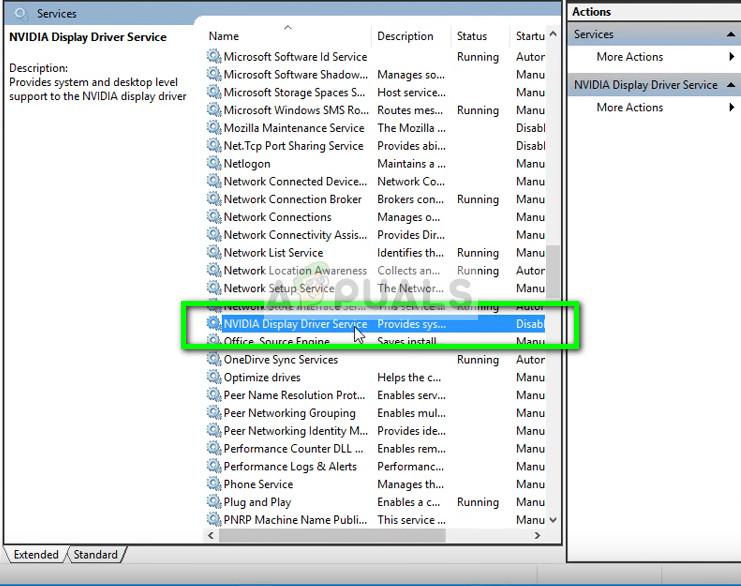741x586 pixels.
Task: Click gear icon beside Plug and Play
Action: pos(214,501)
